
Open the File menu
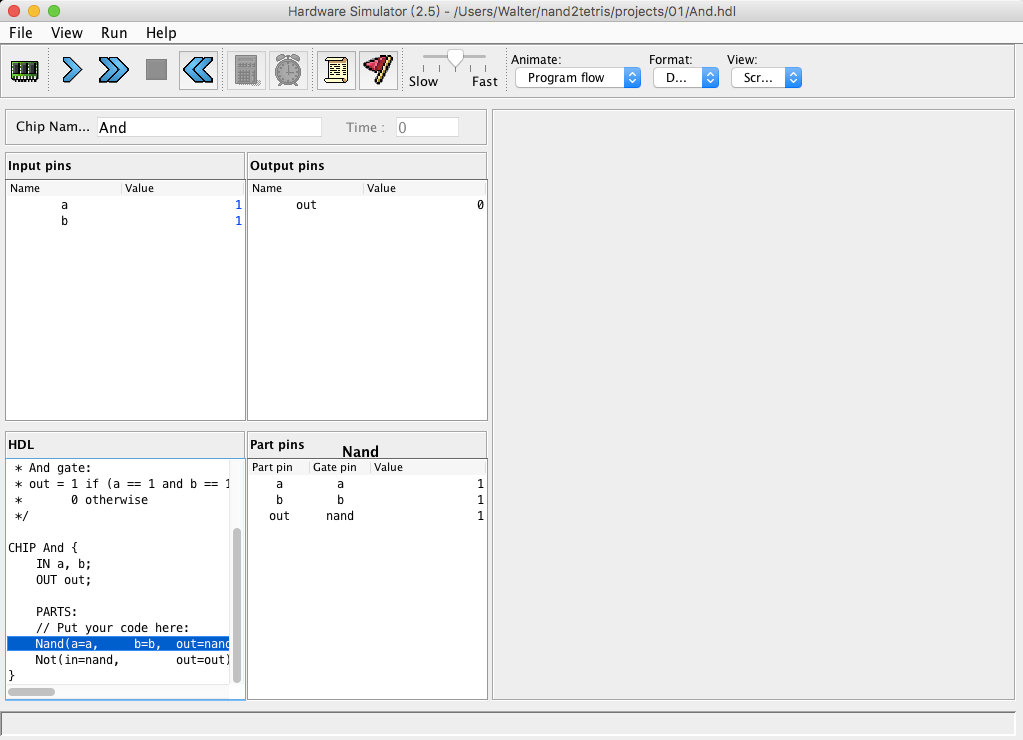(21, 33)
